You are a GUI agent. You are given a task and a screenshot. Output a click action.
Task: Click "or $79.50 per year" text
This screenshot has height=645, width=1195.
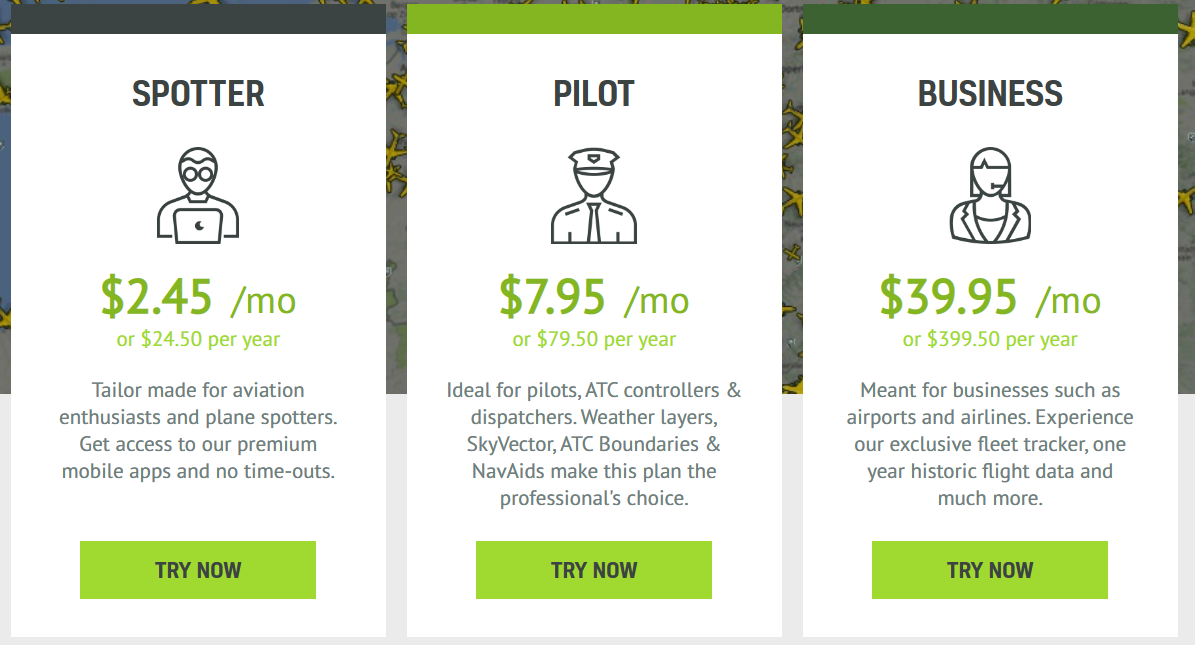594,340
